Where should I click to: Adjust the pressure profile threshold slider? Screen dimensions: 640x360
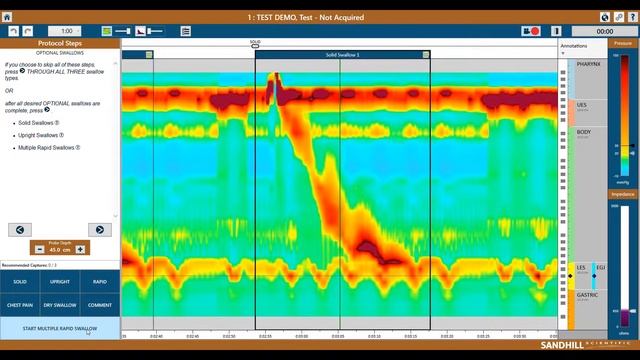tap(155, 31)
